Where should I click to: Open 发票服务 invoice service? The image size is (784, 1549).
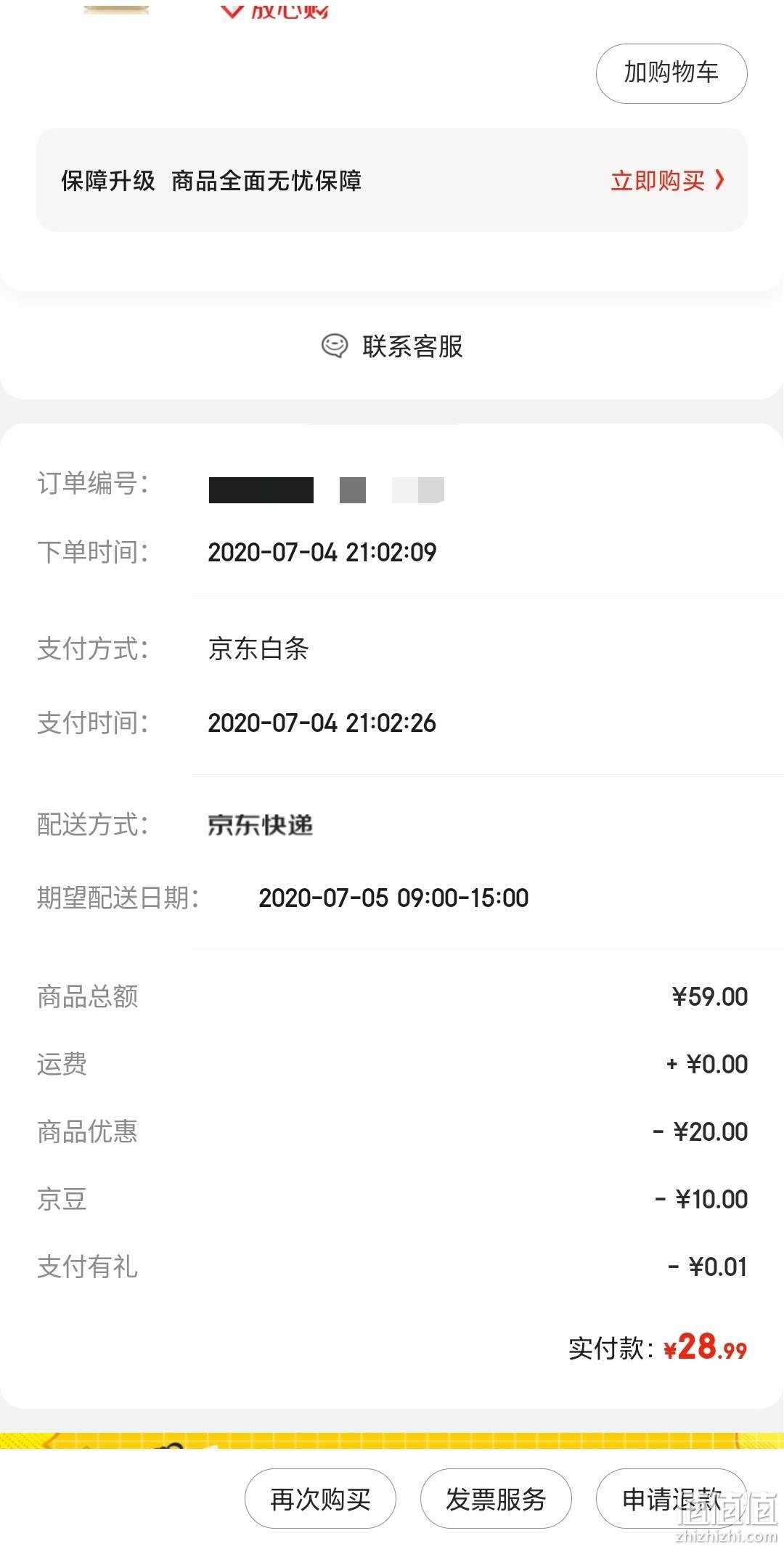496,1499
